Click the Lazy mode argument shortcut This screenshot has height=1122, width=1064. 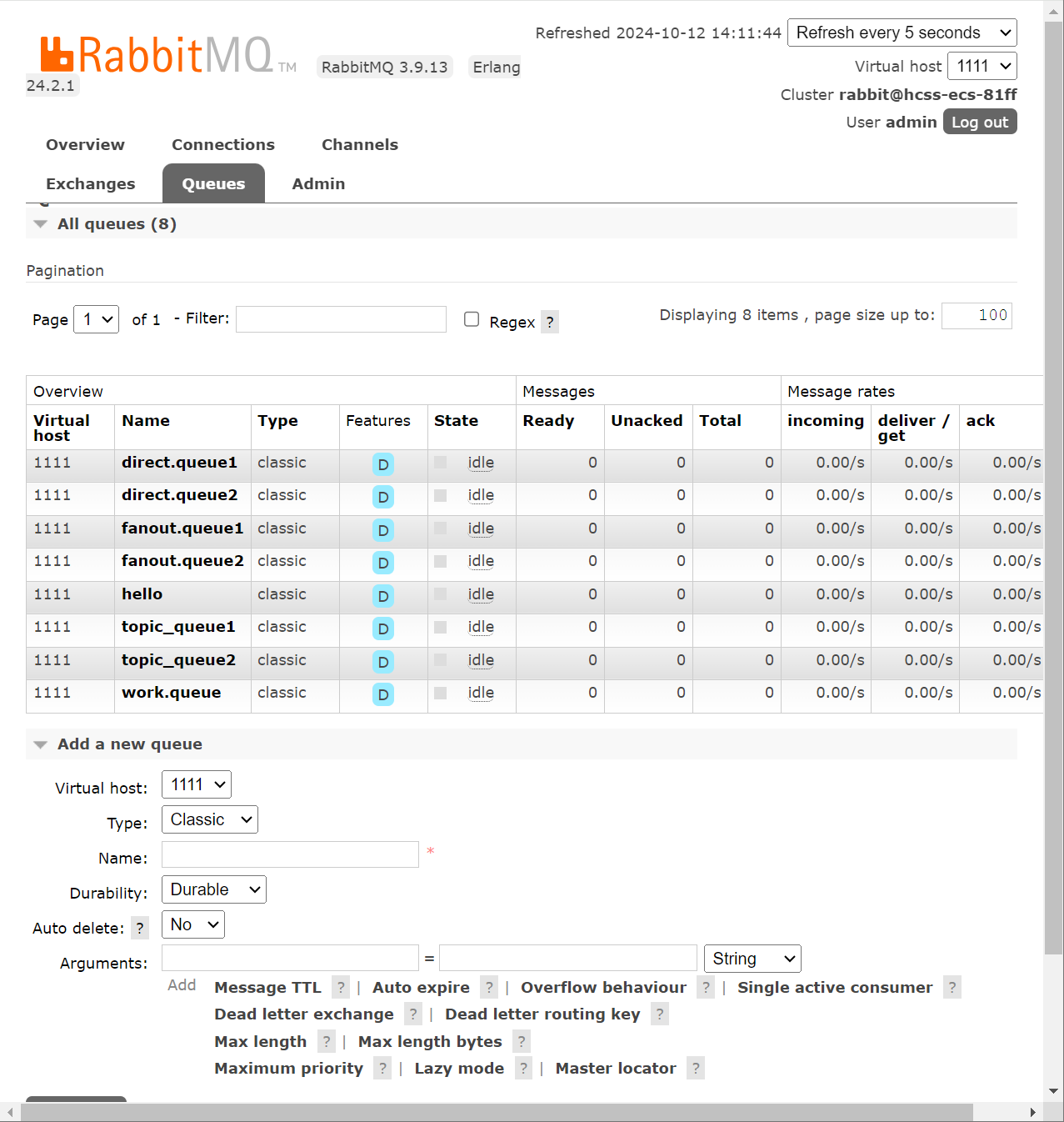(x=459, y=1069)
